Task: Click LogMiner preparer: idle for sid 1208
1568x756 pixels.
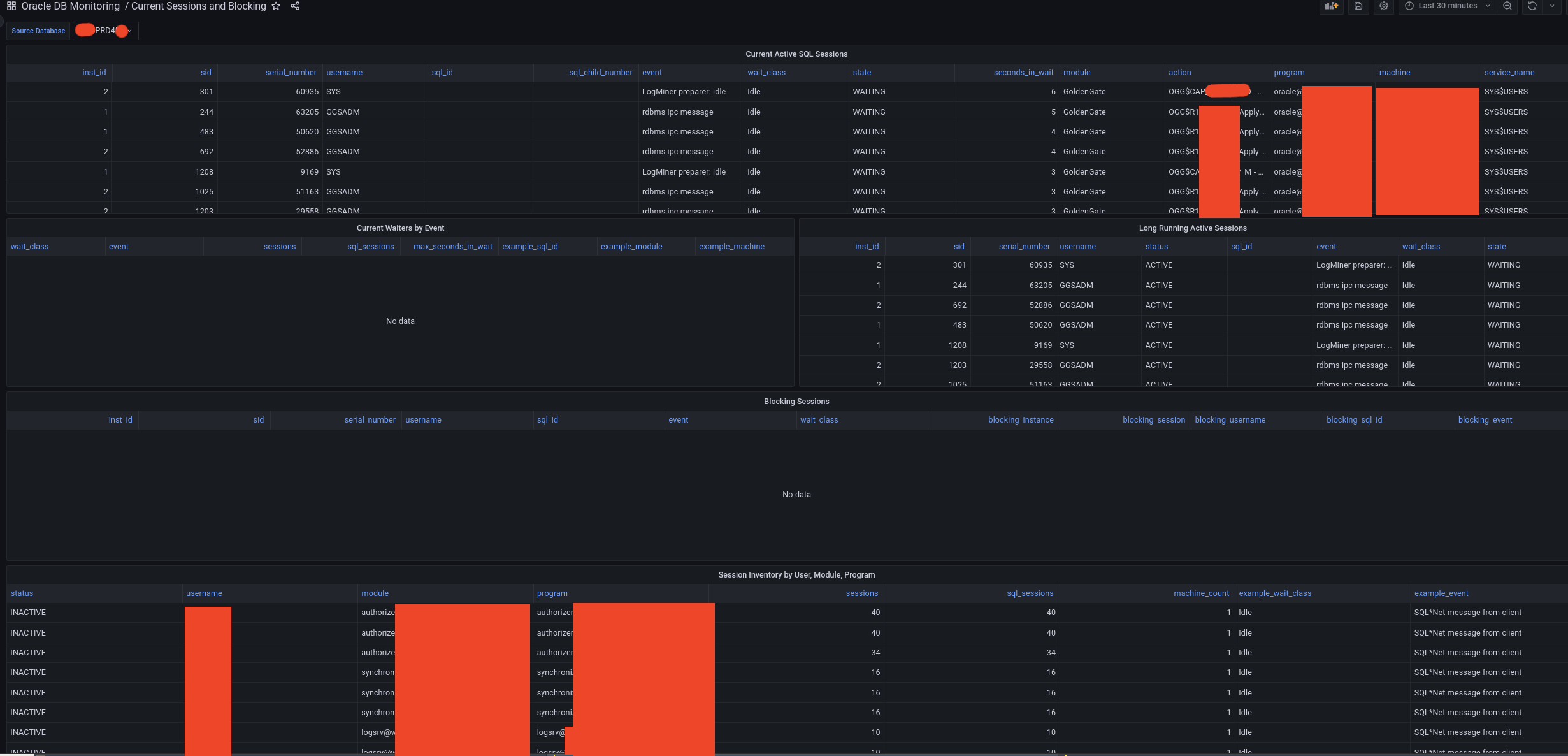Action: (x=684, y=172)
